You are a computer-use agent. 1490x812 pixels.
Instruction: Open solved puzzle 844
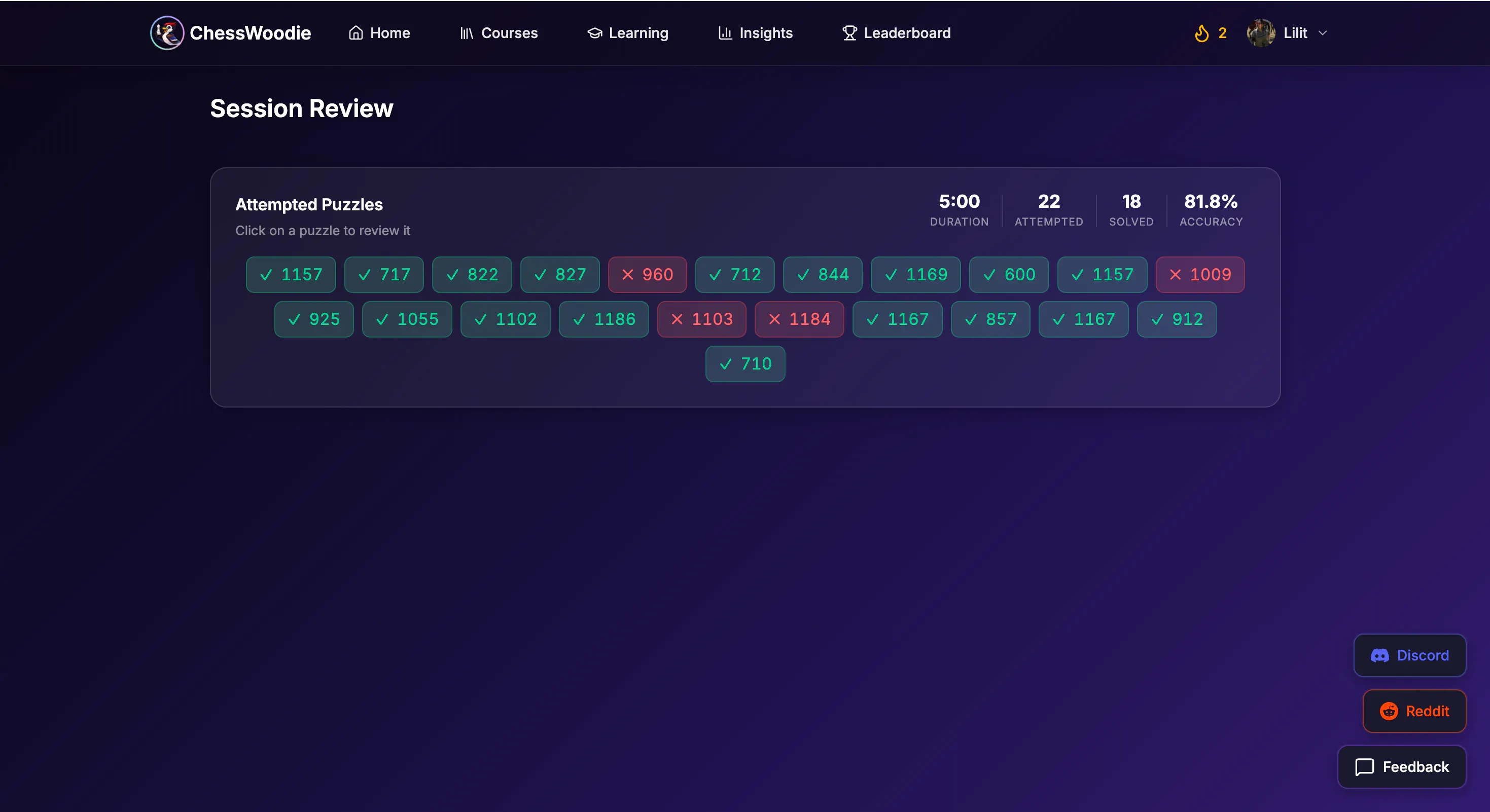(823, 275)
